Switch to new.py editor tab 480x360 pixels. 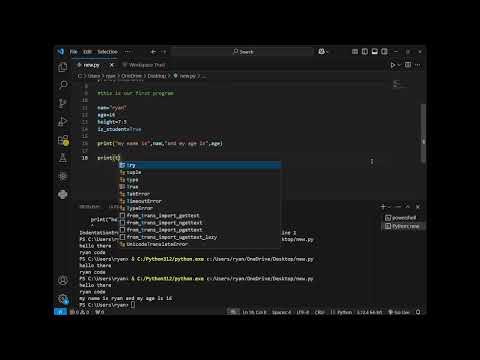coord(91,65)
